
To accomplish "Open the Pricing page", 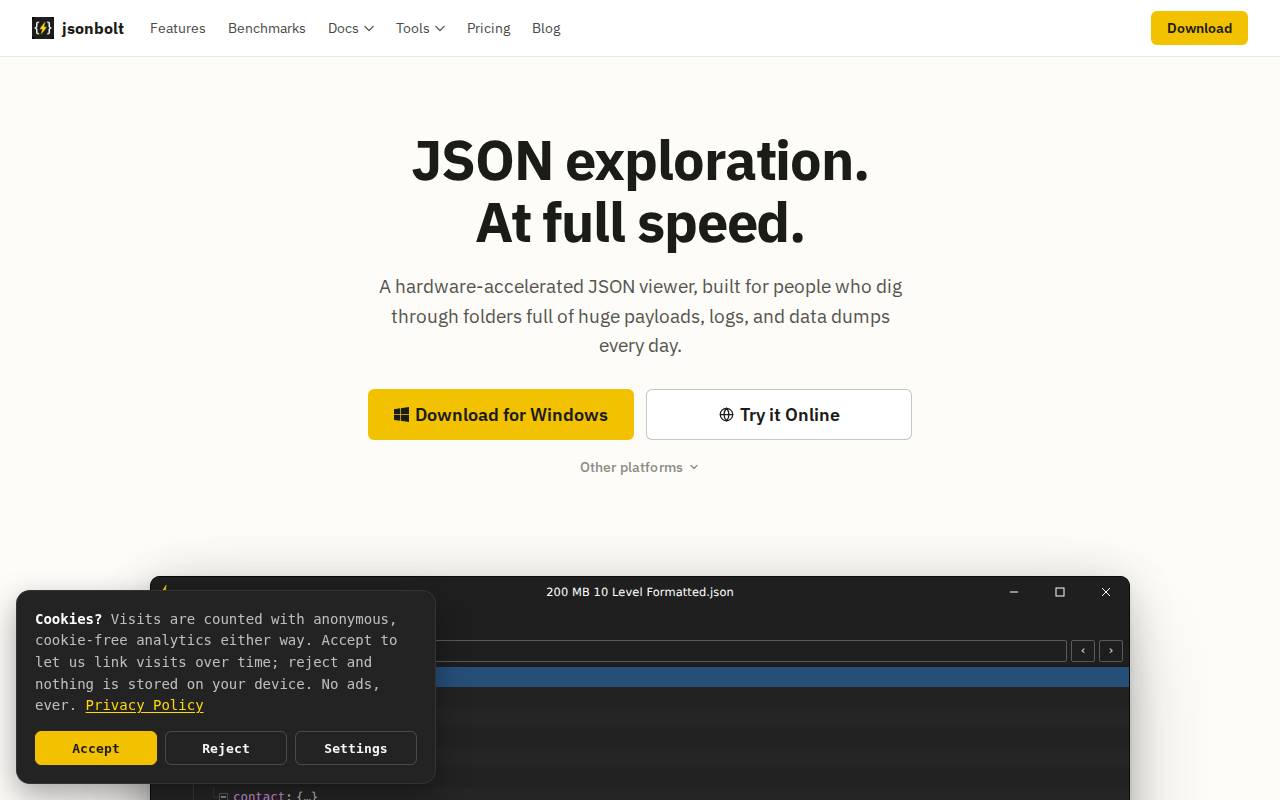I will [x=489, y=28].
